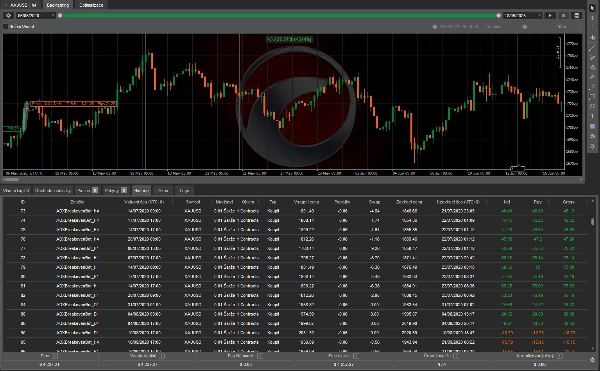
Task: Start the backtest with the play button
Action: (550, 15)
